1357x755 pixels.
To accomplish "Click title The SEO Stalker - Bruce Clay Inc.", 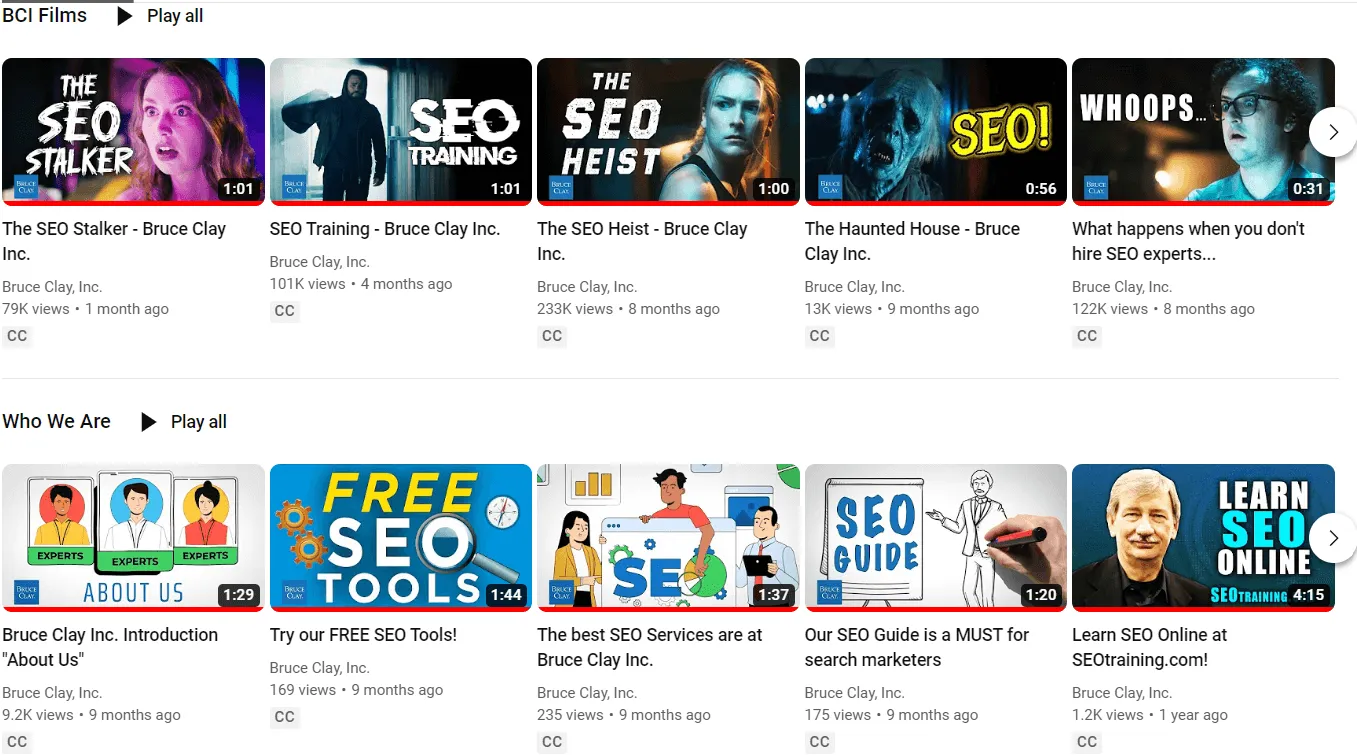I will pos(114,241).
